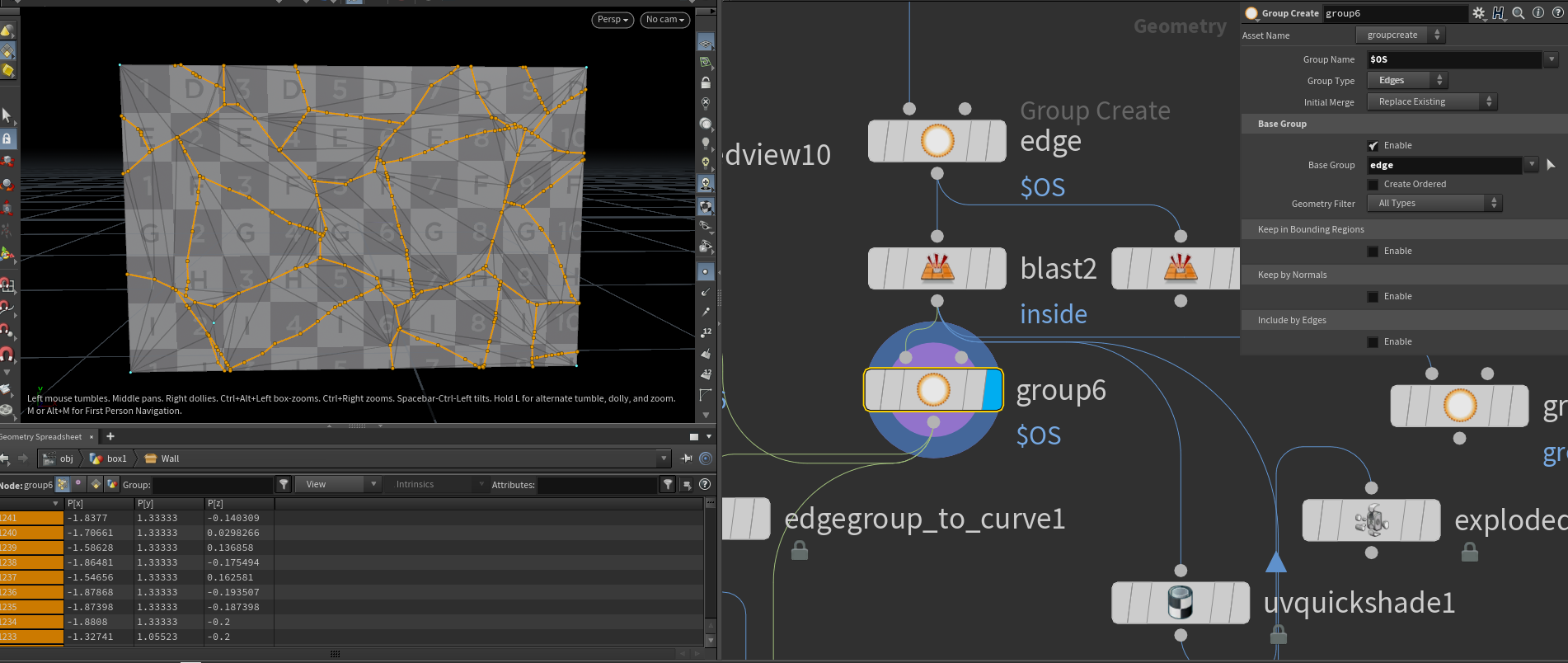Enable the Create Ordered checkbox
Viewport: 1568px width, 663px height.
1373,185
